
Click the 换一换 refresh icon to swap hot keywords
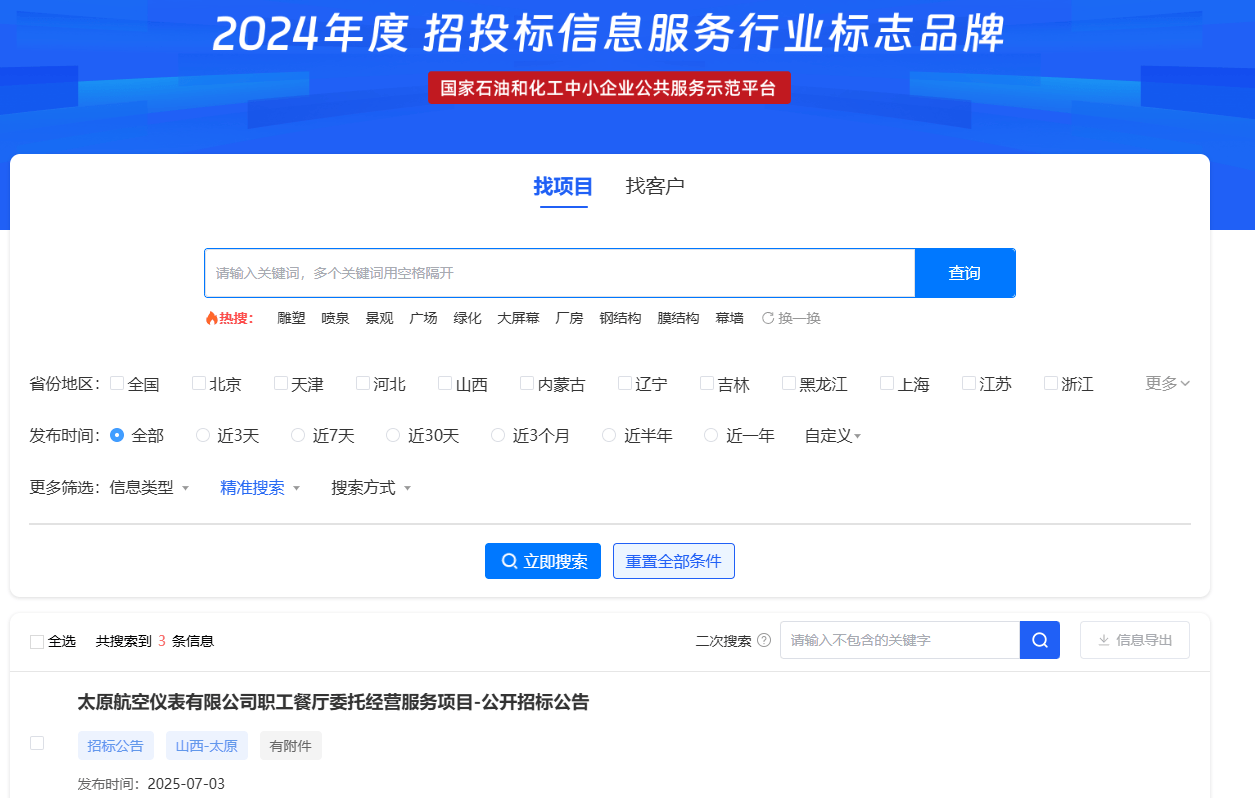(x=768, y=317)
